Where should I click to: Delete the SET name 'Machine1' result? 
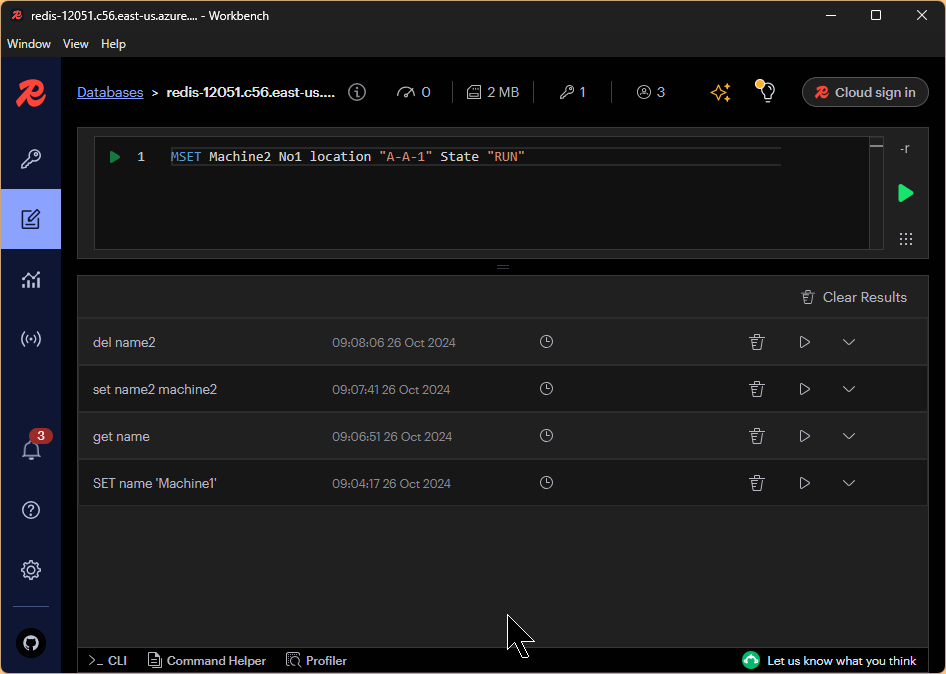click(757, 483)
